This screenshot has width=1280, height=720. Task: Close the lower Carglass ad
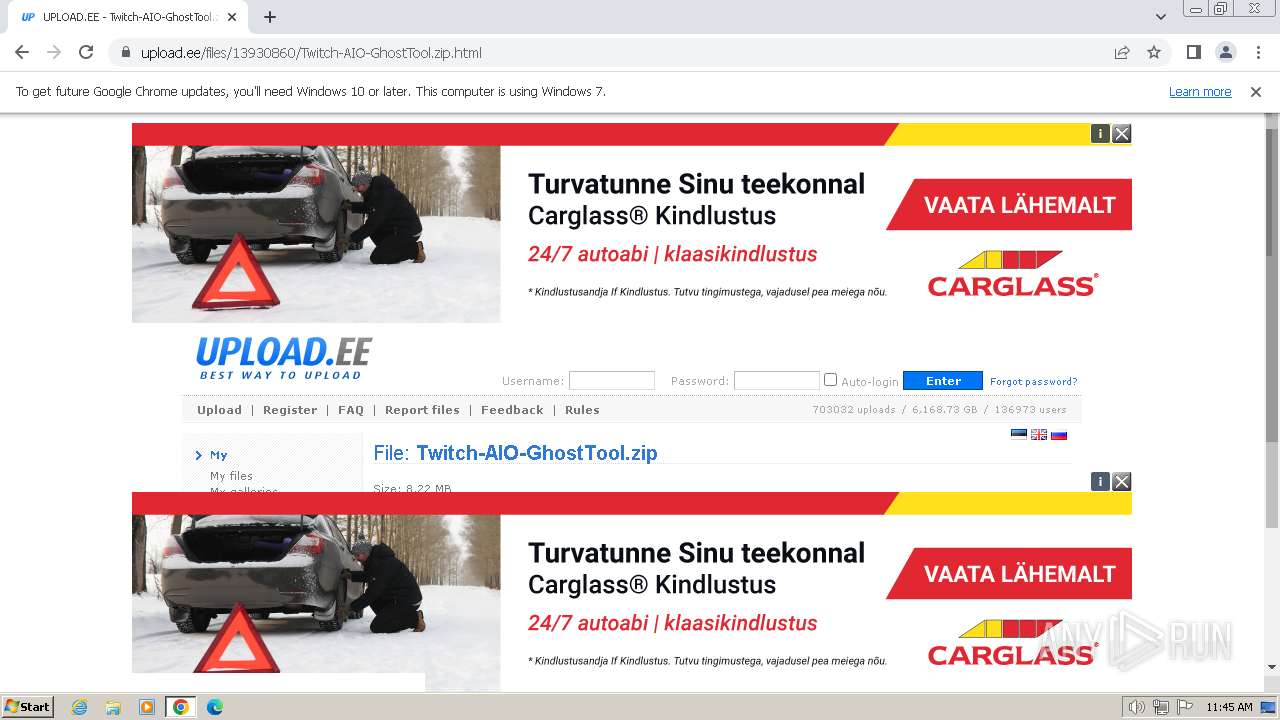point(1122,482)
